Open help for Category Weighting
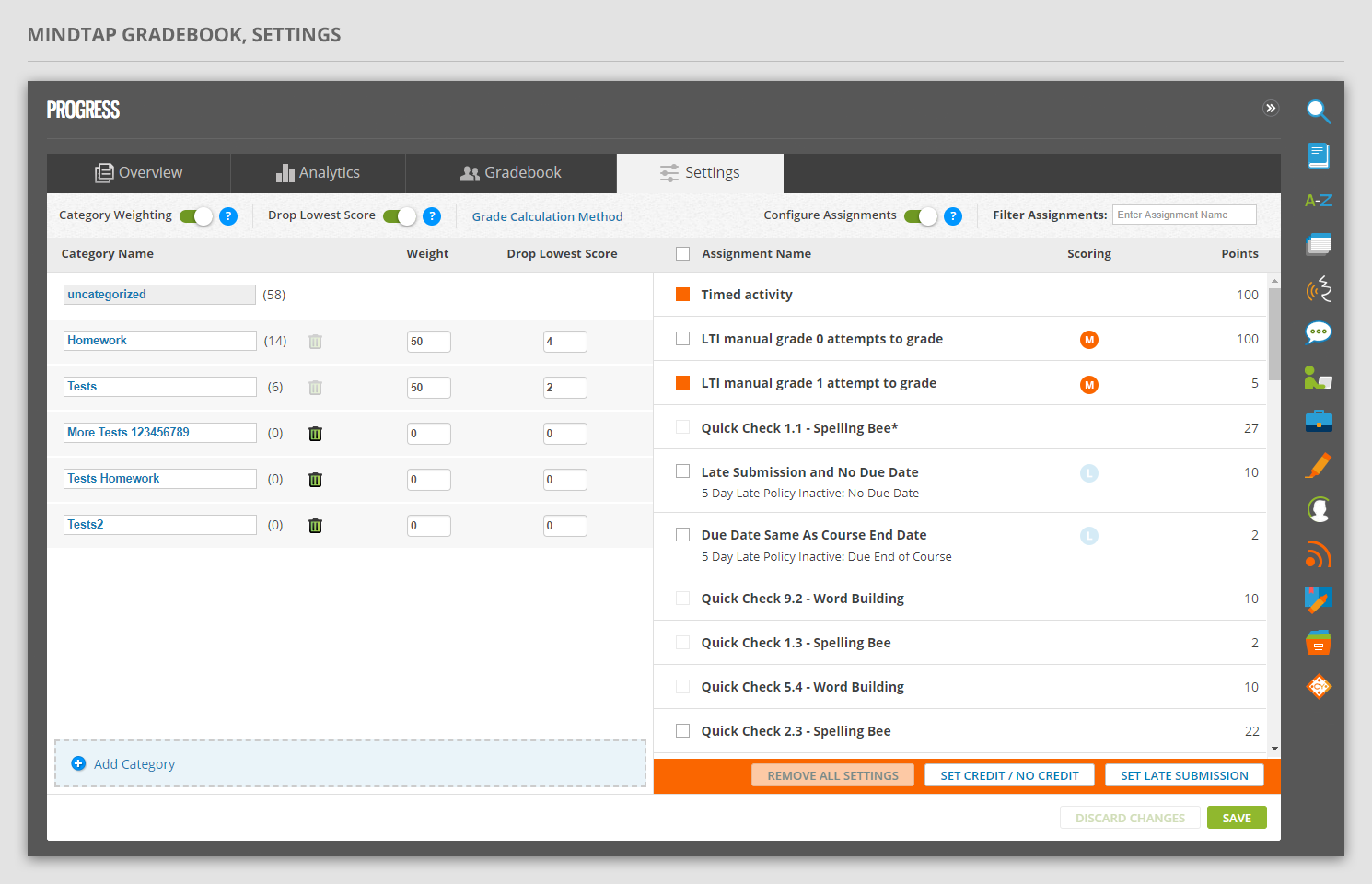Viewport: 1372px width, 884px height. pos(228,216)
